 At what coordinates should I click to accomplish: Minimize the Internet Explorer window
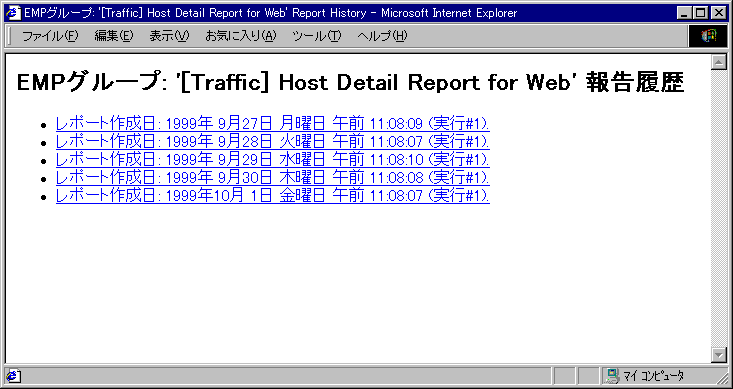tap(684, 14)
